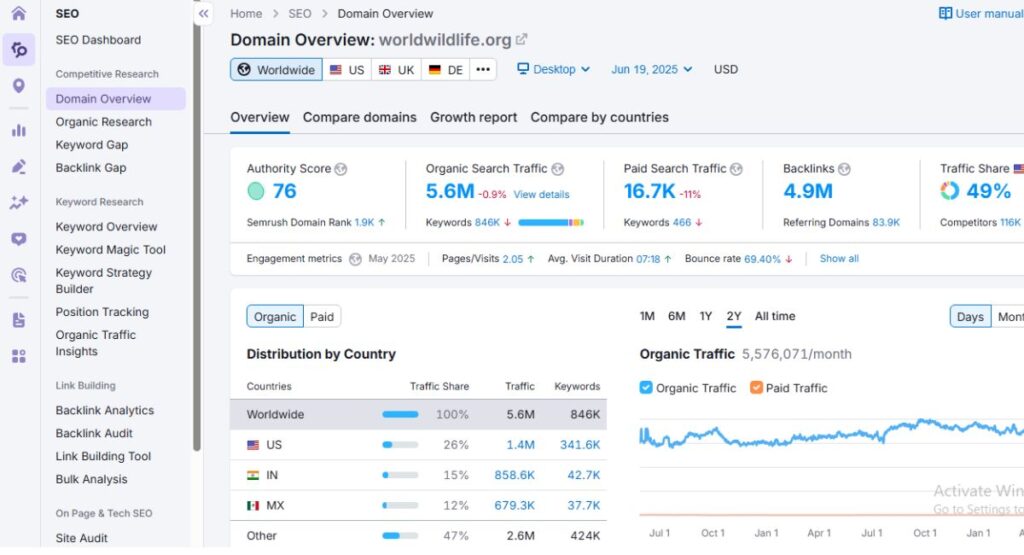
Task: Open worldwildlife.org external link icon
Action: point(521,40)
